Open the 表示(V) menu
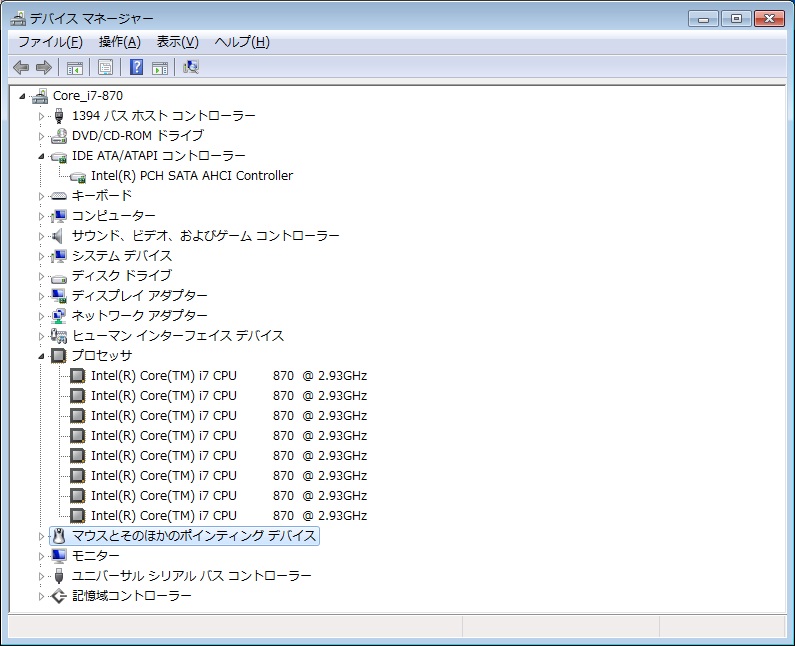Screen dimensions: 795x646 (x=177, y=42)
